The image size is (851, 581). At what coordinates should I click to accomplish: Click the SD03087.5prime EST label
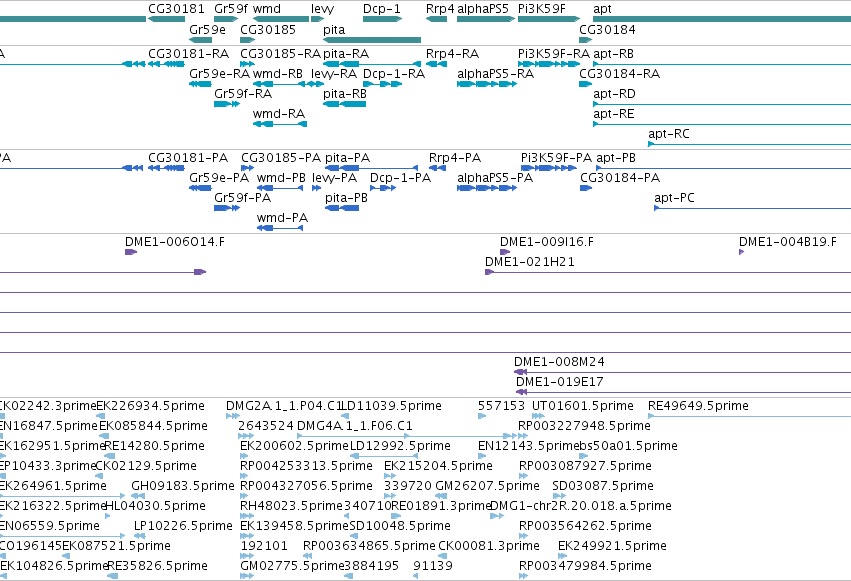tap(603, 486)
